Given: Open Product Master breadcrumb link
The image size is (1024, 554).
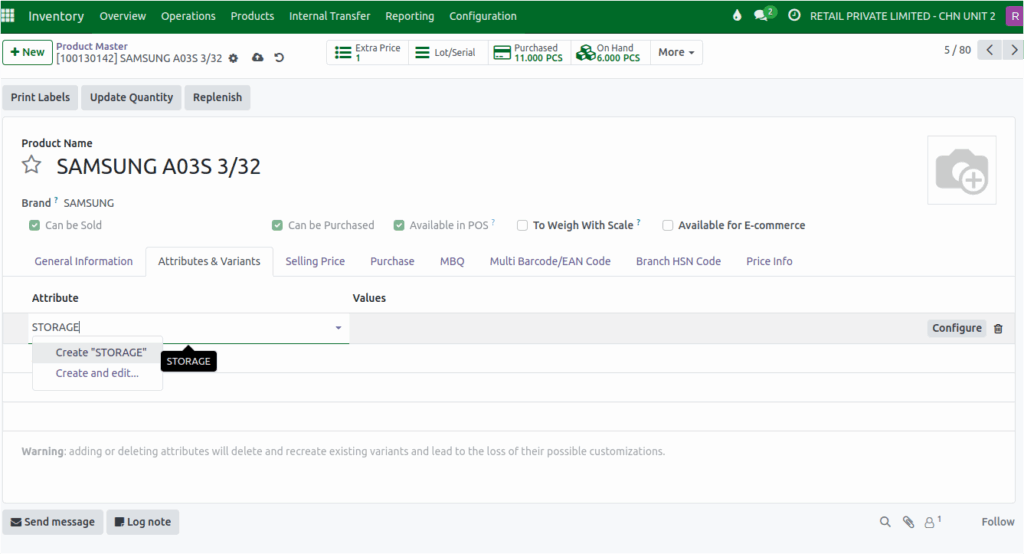Looking at the screenshot, I should (91, 46).
